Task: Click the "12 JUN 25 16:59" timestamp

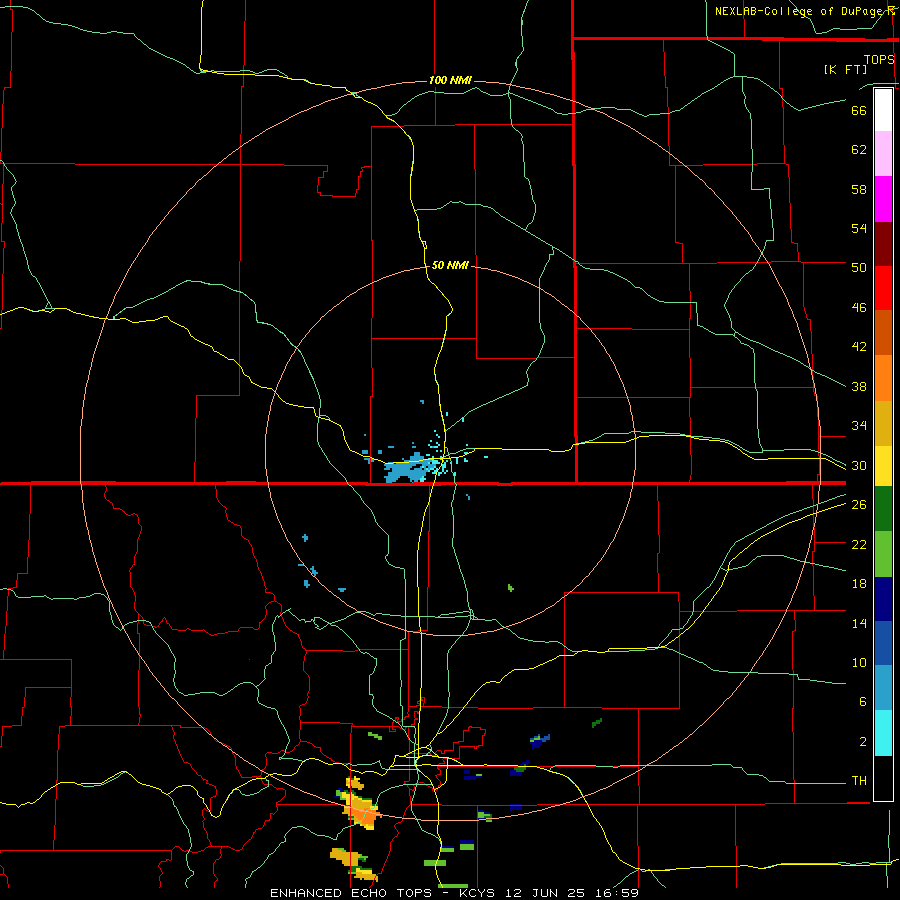Action: pyautogui.click(x=572, y=893)
